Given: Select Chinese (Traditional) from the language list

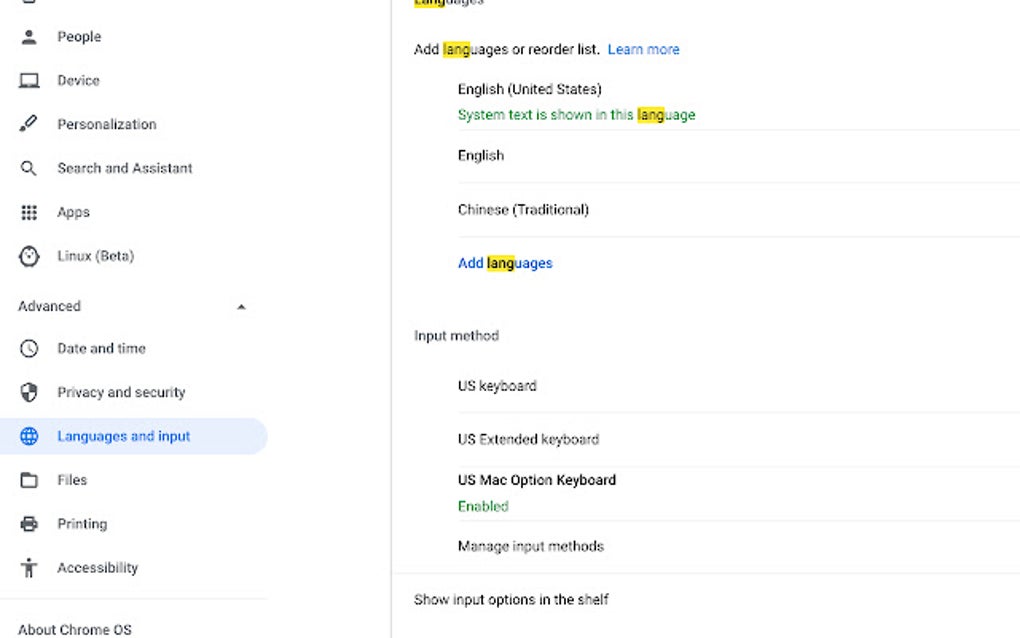Looking at the screenshot, I should 523,209.
